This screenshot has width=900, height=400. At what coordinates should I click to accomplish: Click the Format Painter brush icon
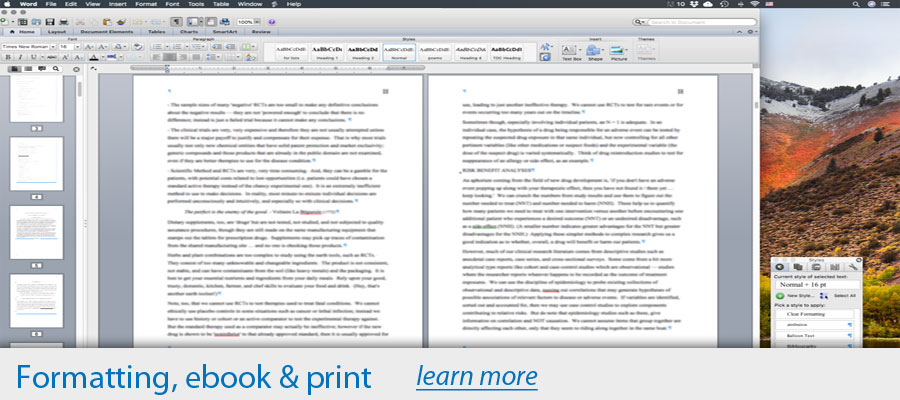pyautogui.click(x=122, y=22)
